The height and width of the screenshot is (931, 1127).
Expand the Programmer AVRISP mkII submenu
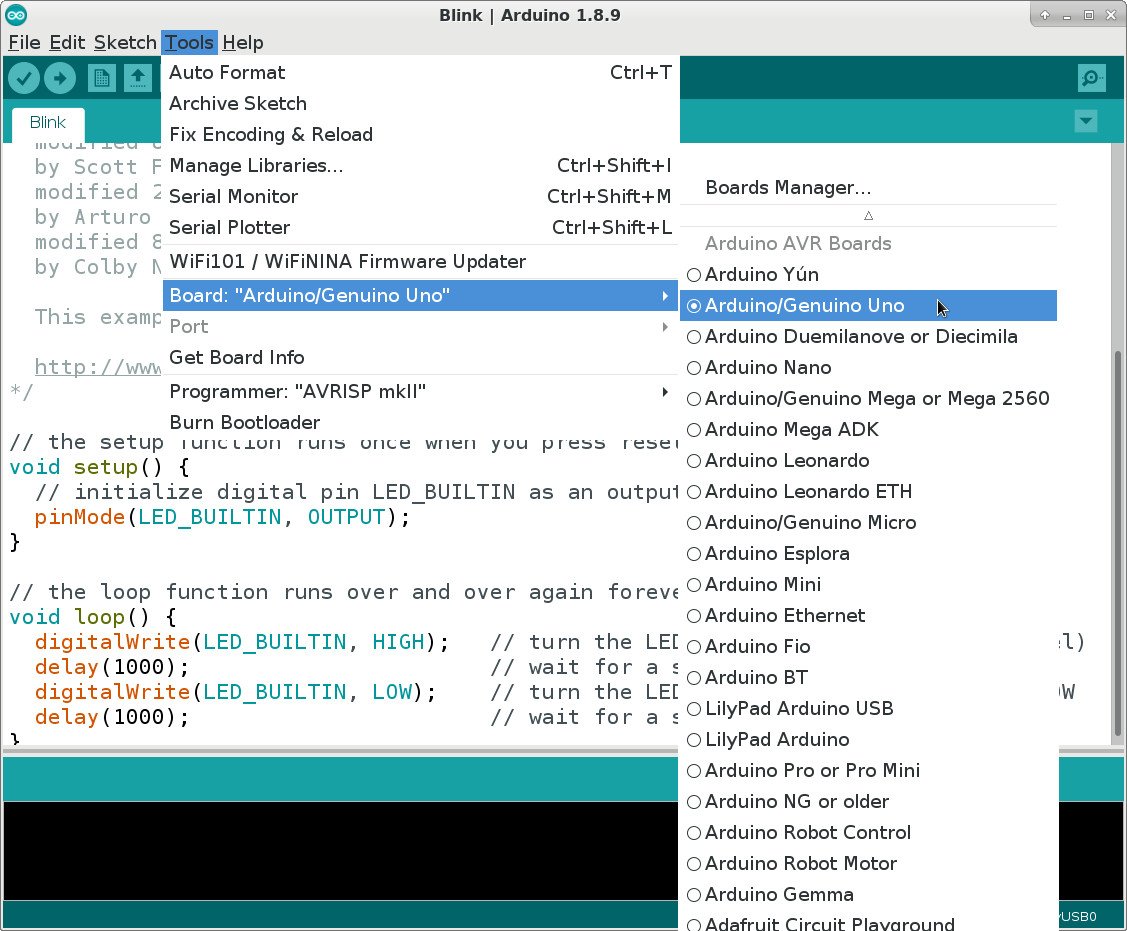pos(420,392)
